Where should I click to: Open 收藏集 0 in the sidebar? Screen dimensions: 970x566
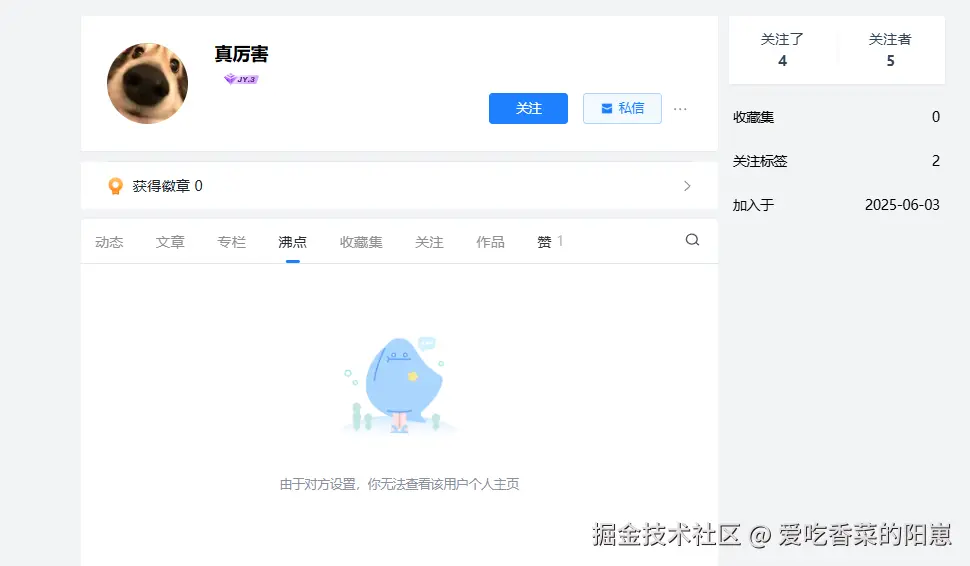(x=836, y=117)
